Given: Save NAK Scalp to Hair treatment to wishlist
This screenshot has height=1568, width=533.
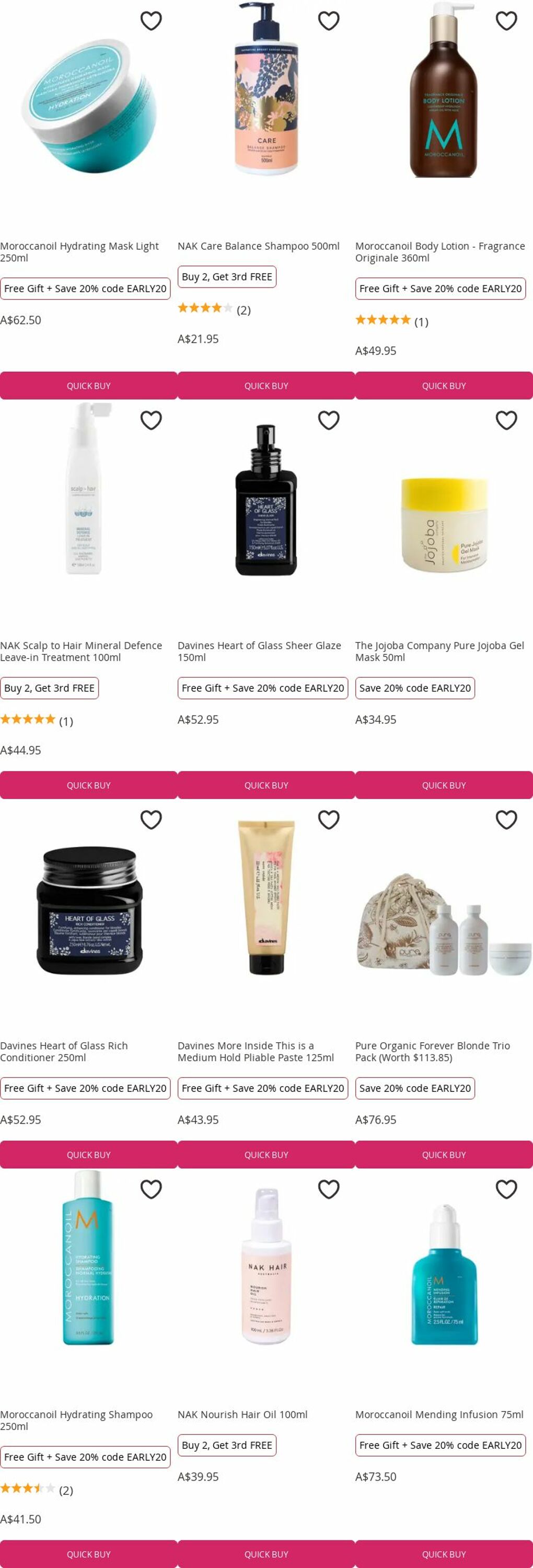Looking at the screenshot, I should click(151, 420).
